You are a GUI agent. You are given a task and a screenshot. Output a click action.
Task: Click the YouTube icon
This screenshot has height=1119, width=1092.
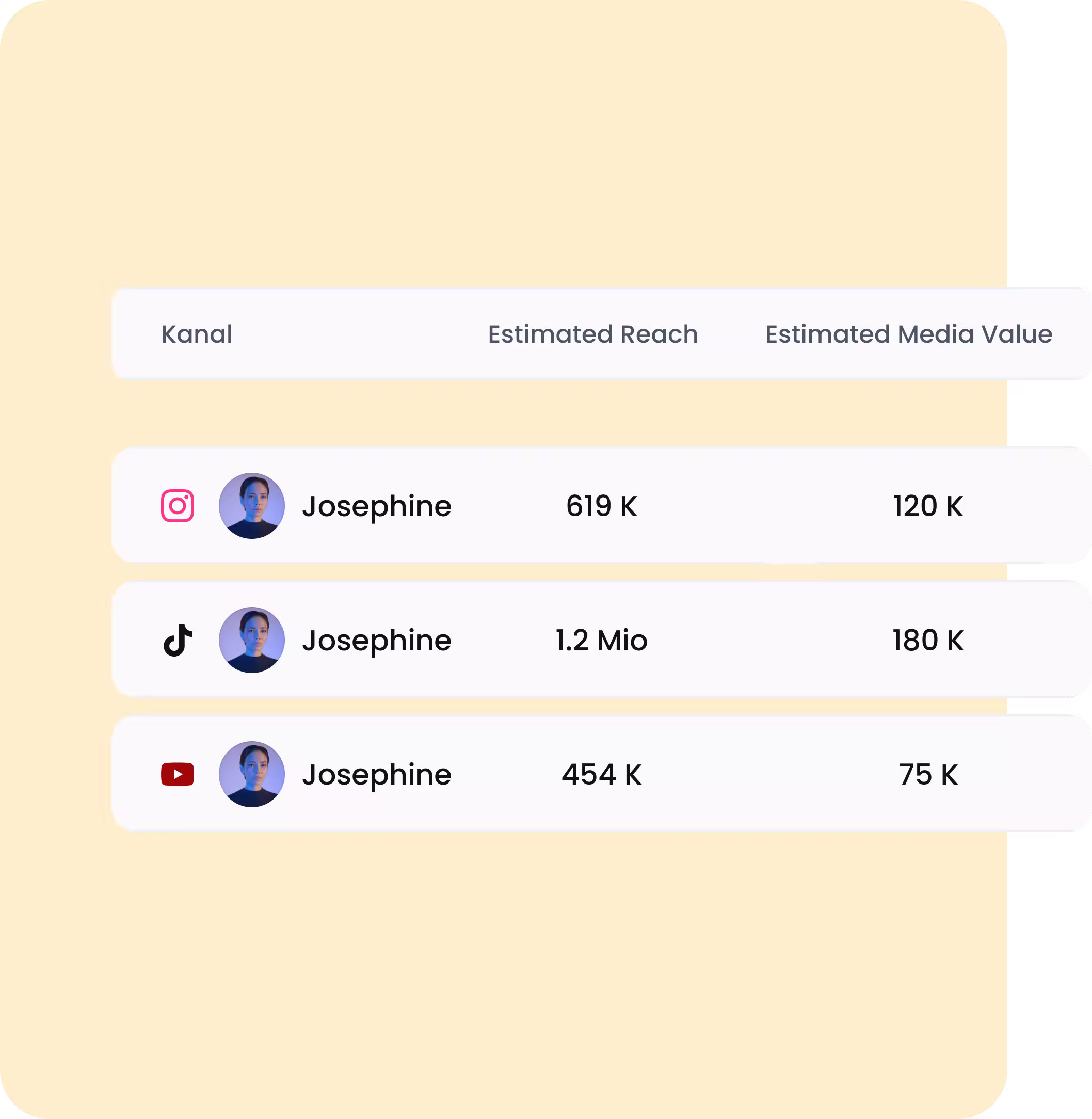(177, 774)
